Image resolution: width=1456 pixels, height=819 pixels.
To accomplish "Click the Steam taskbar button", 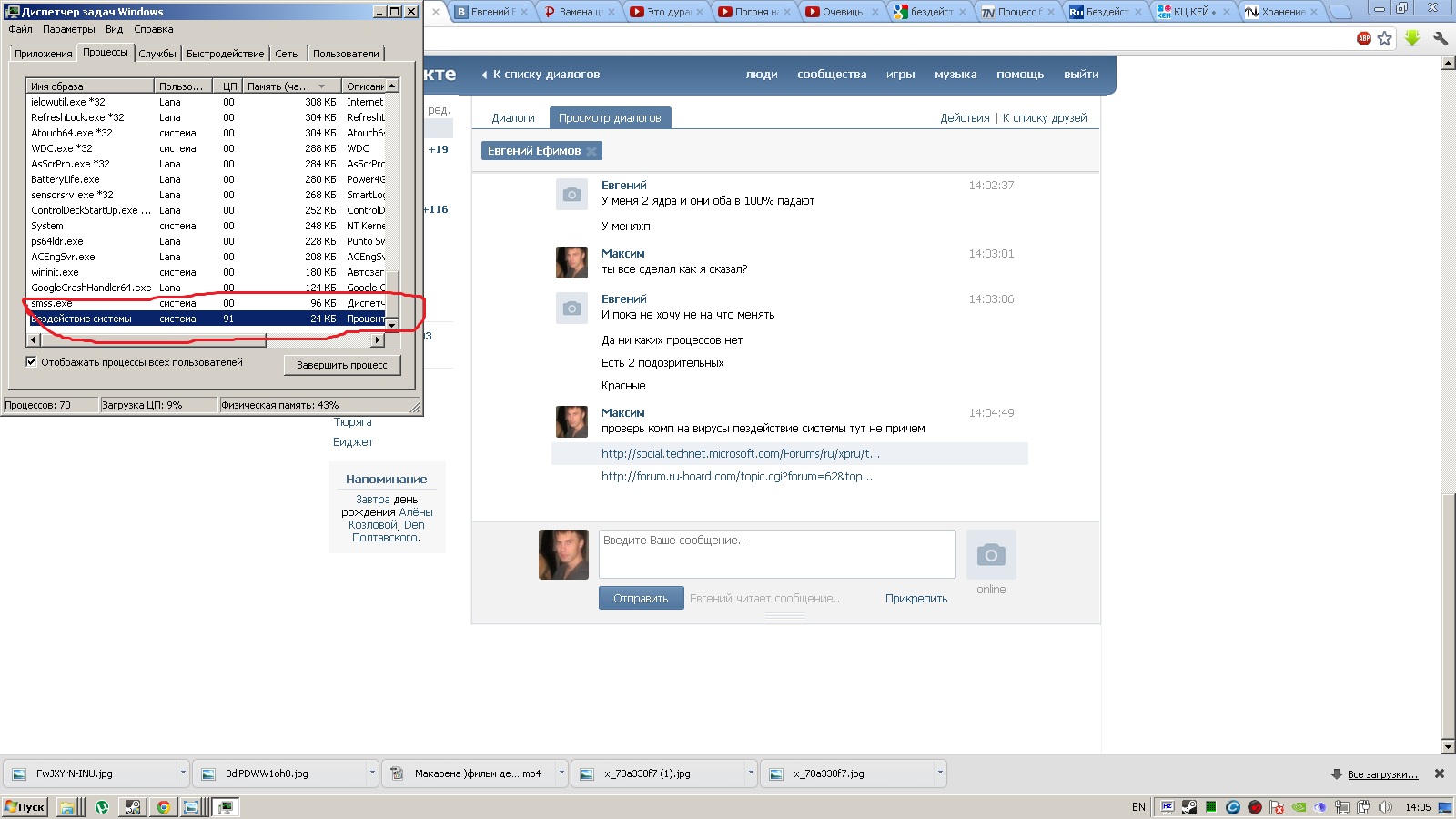I will 133,807.
